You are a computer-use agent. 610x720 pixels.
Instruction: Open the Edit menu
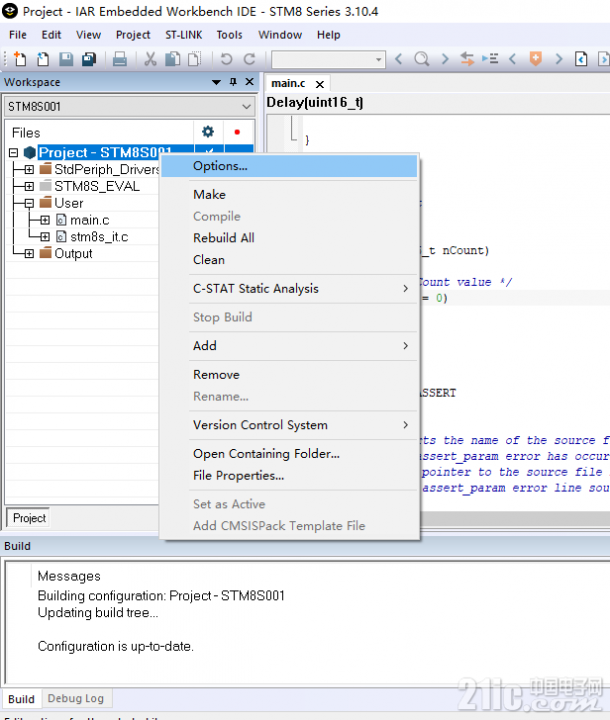click(x=51, y=35)
